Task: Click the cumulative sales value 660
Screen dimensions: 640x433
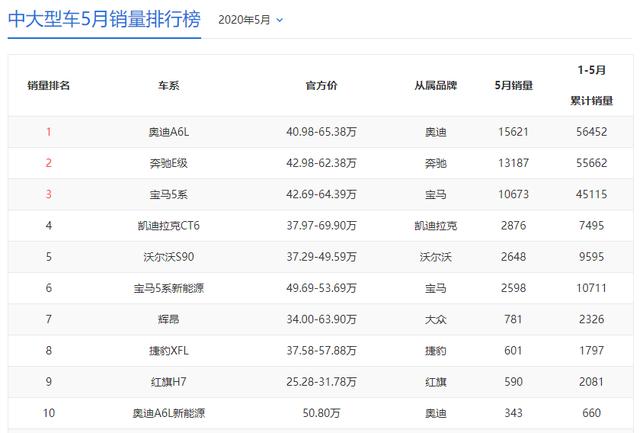Action: (591, 413)
